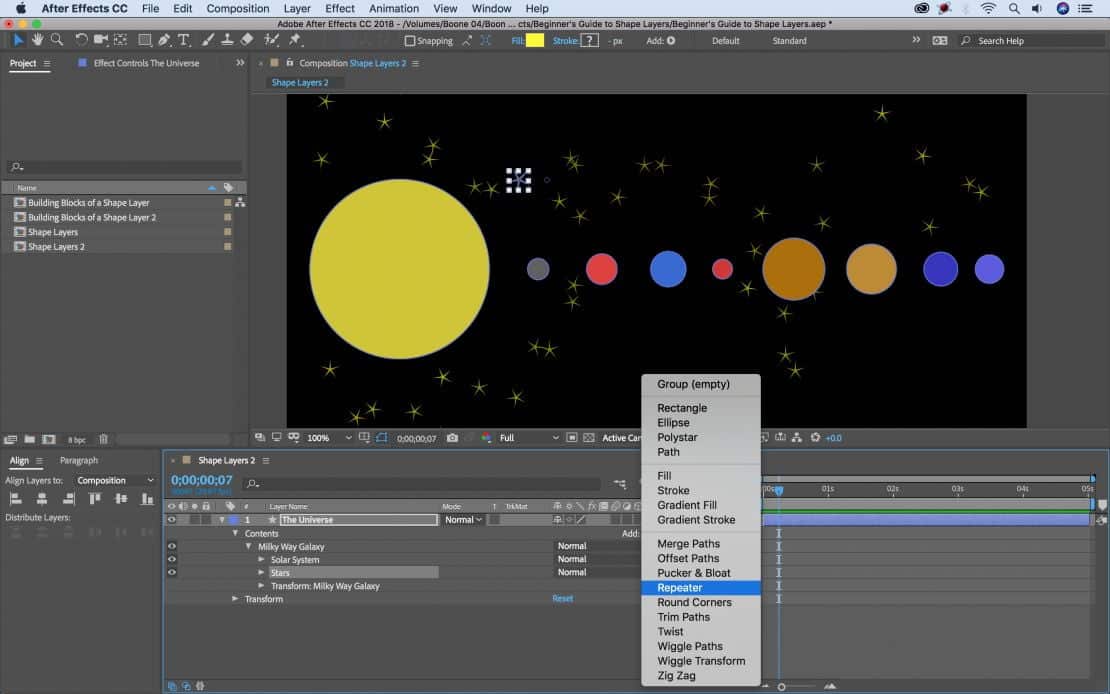Switch to the Paragraph panel tab
The width and height of the screenshot is (1110, 694).
click(x=79, y=461)
